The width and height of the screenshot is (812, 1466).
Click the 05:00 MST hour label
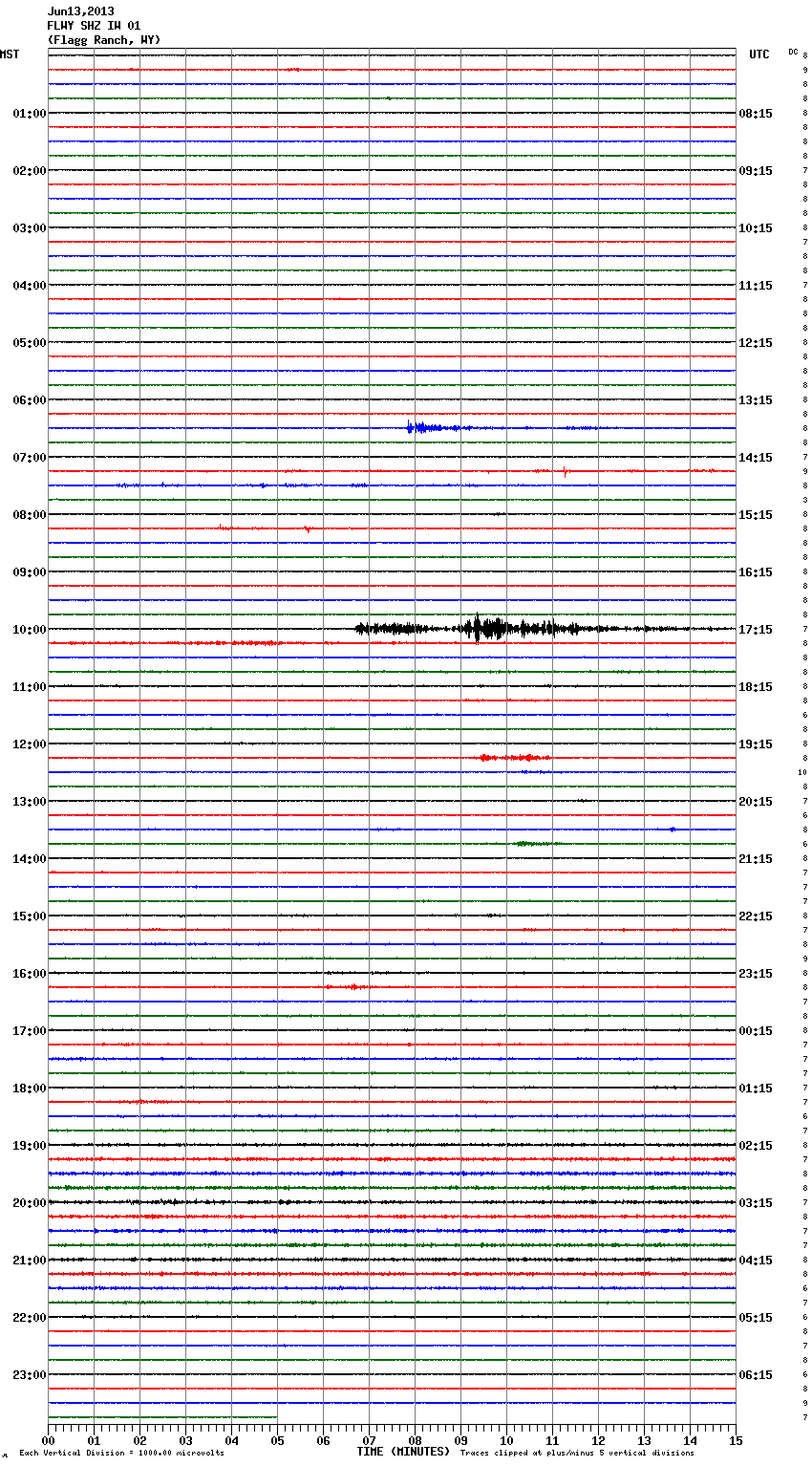(29, 343)
